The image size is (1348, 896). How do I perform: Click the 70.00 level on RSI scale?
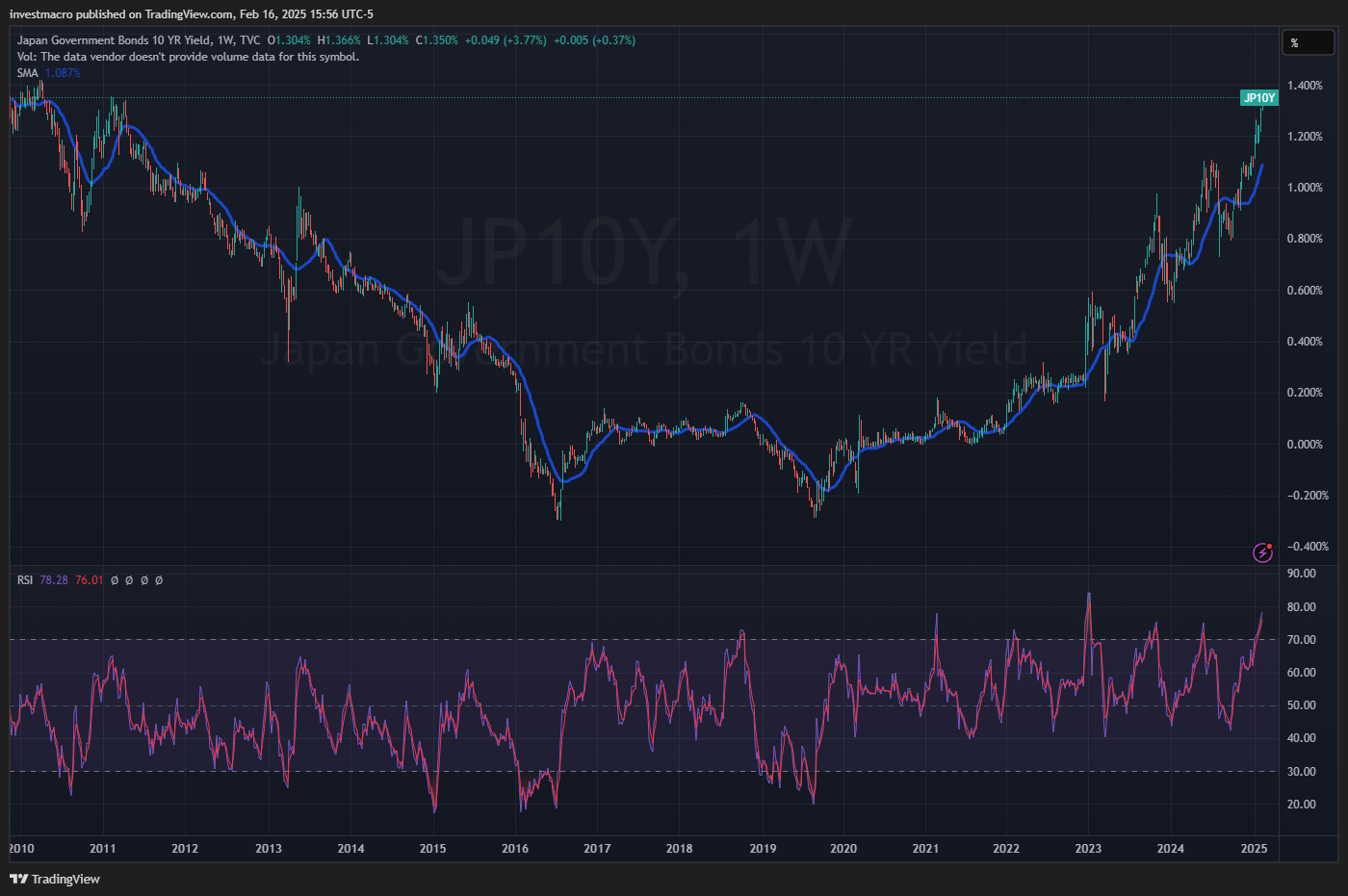(1302, 640)
